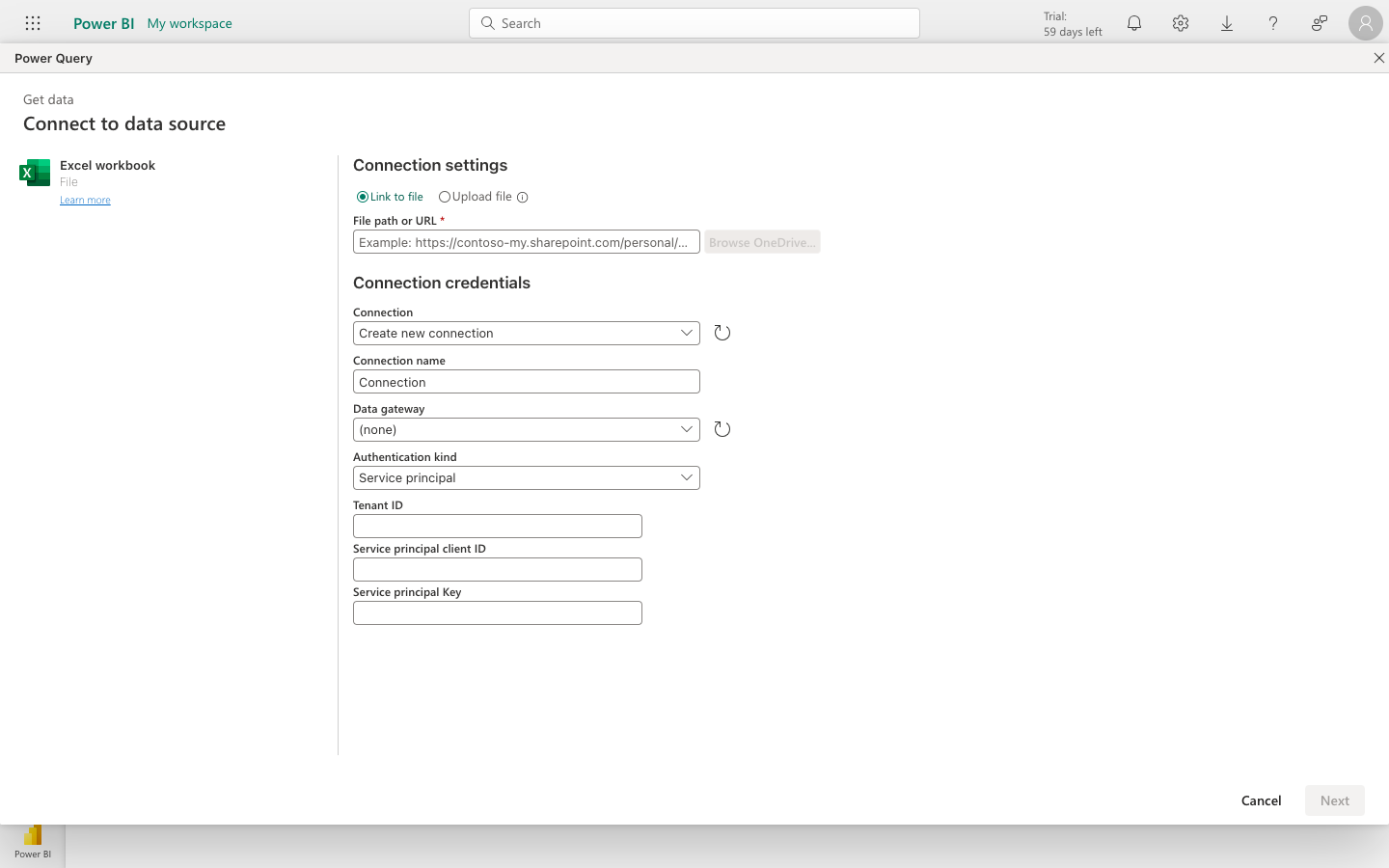
Task: Click the Connect to data source title
Action: pyautogui.click(x=124, y=123)
